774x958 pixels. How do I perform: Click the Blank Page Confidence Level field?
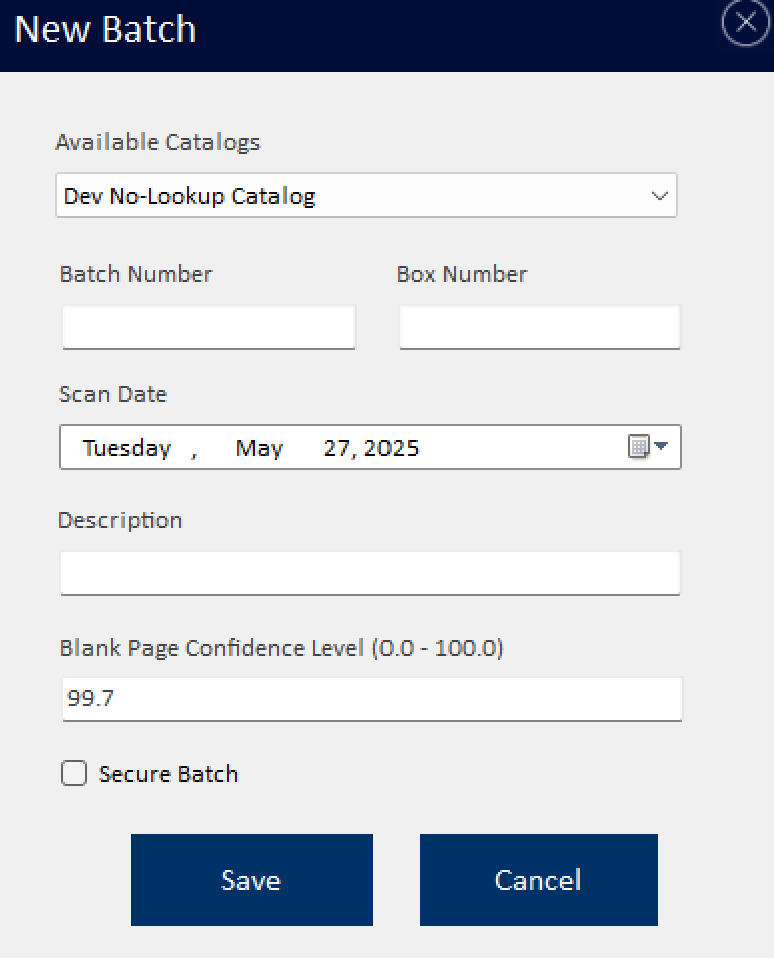372,699
